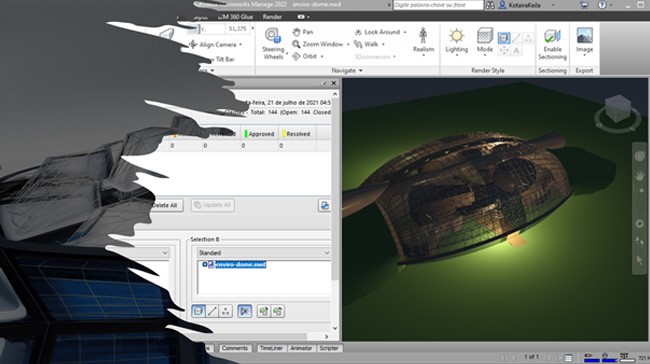650x364 pixels.
Task: Toggle lines geometry in Selection B
Action: point(212,311)
